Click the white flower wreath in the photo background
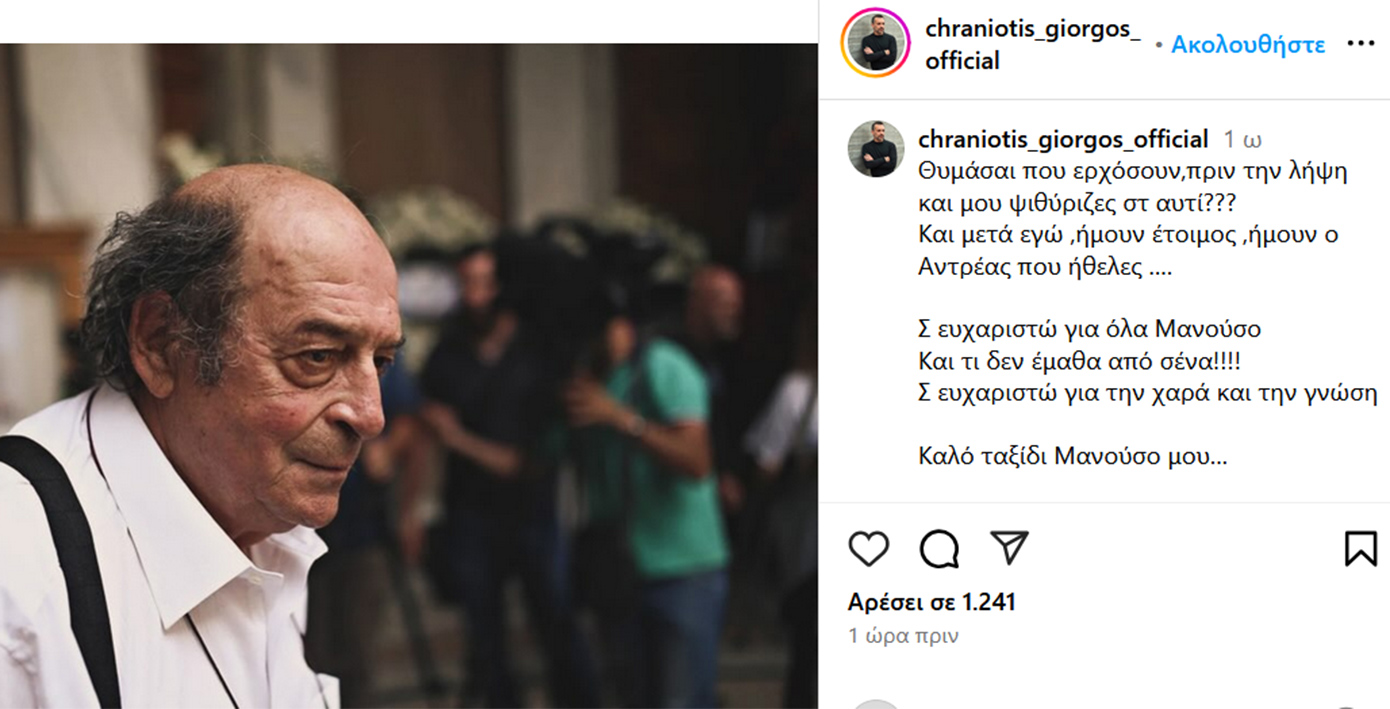Screen dimensions: 1390x709 pyautogui.click(x=430, y=220)
